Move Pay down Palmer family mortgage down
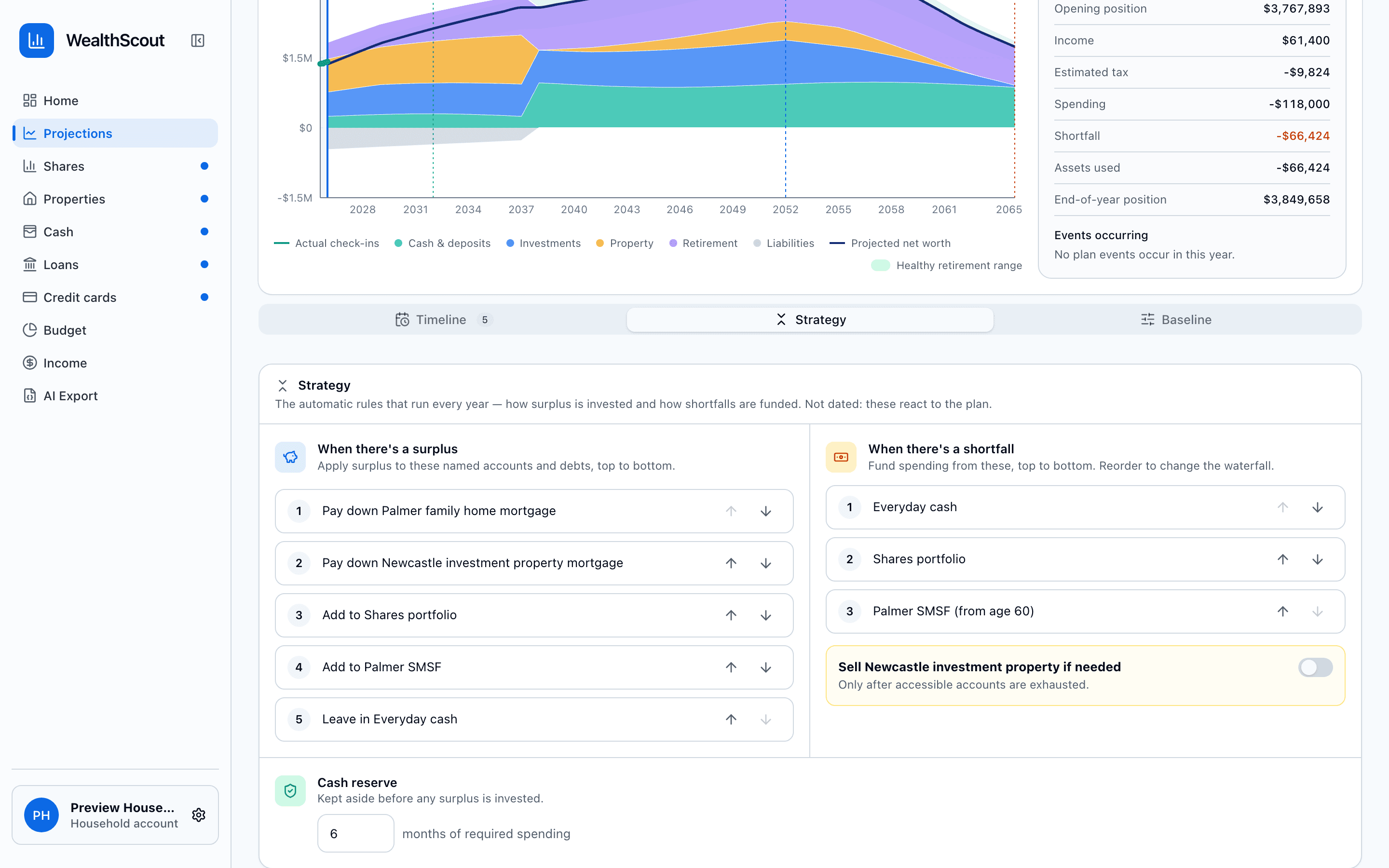Screen dimensions: 1389x868 click(766, 511)
